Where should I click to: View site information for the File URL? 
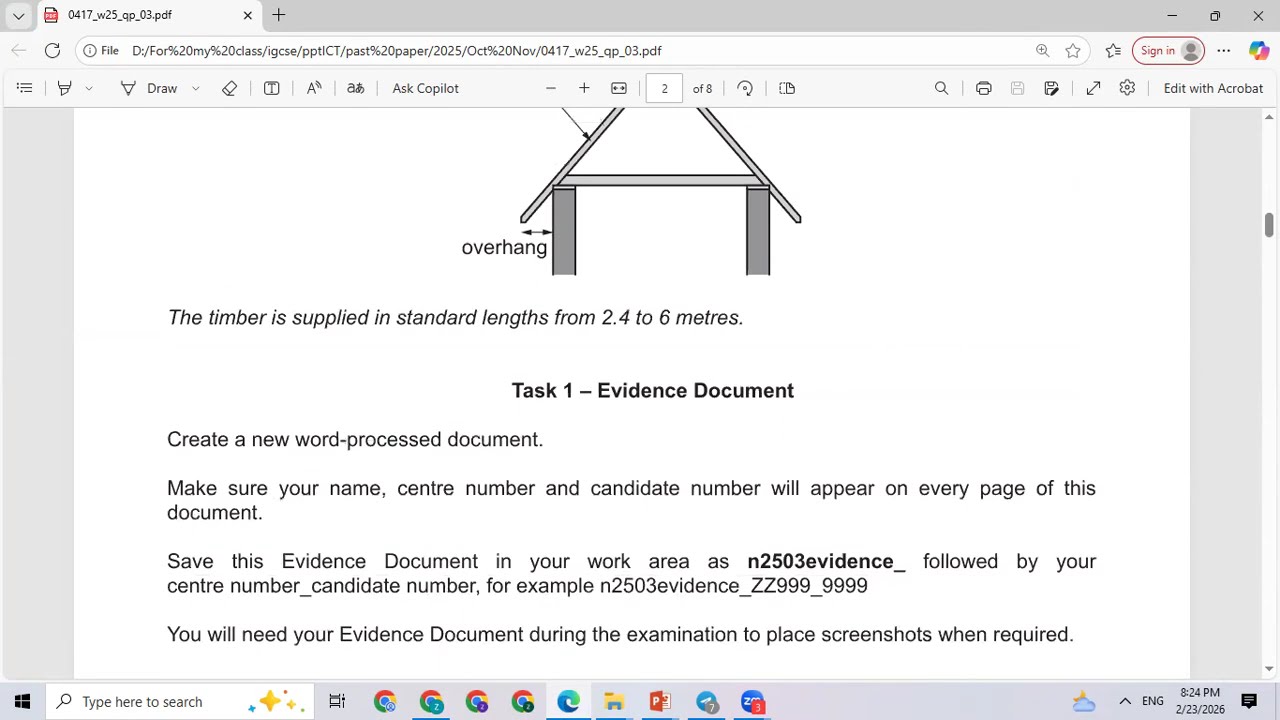point(101,50)
